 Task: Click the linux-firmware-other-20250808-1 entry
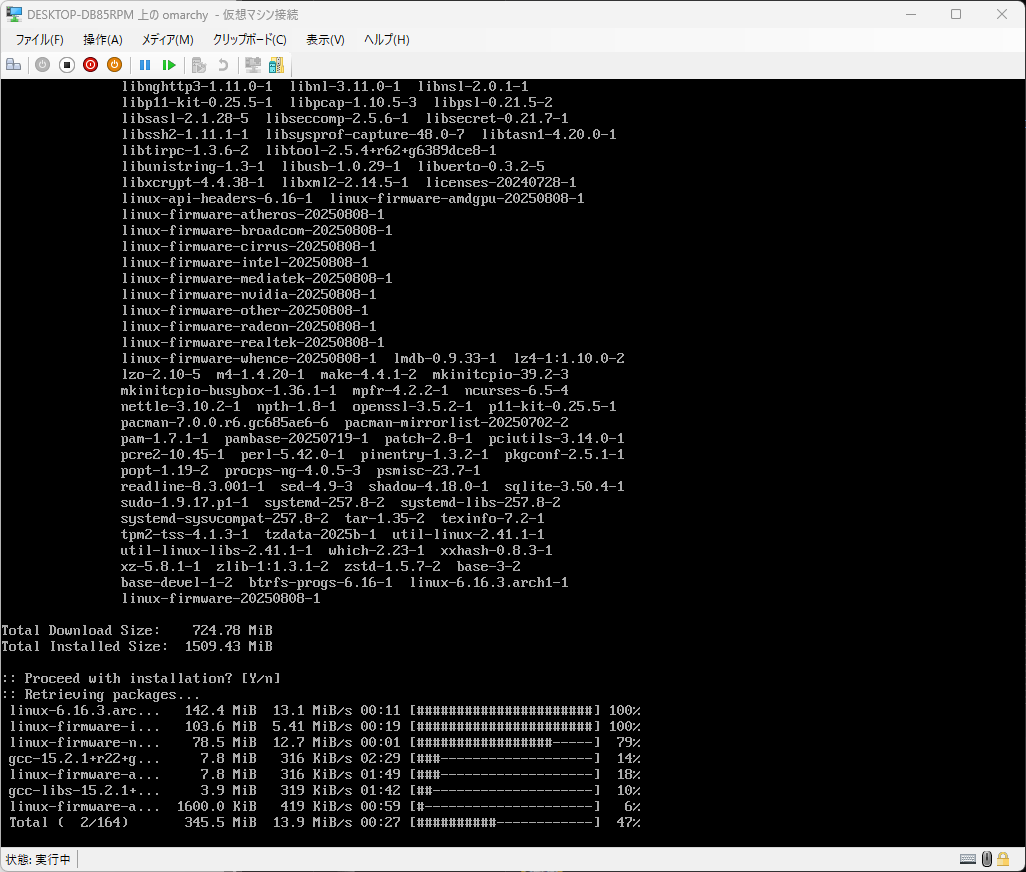245,311
